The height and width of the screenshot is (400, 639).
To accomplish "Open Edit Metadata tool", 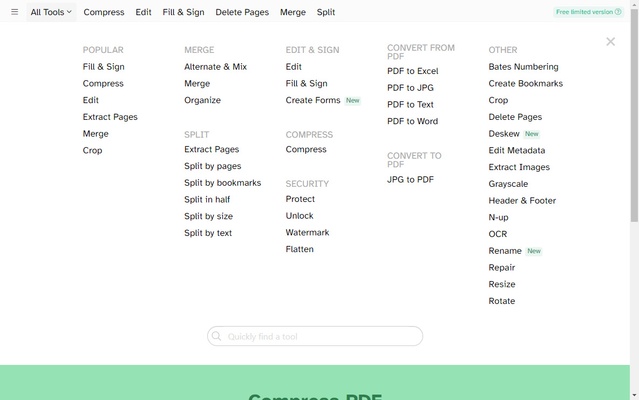I will click(x=516, y=150).
